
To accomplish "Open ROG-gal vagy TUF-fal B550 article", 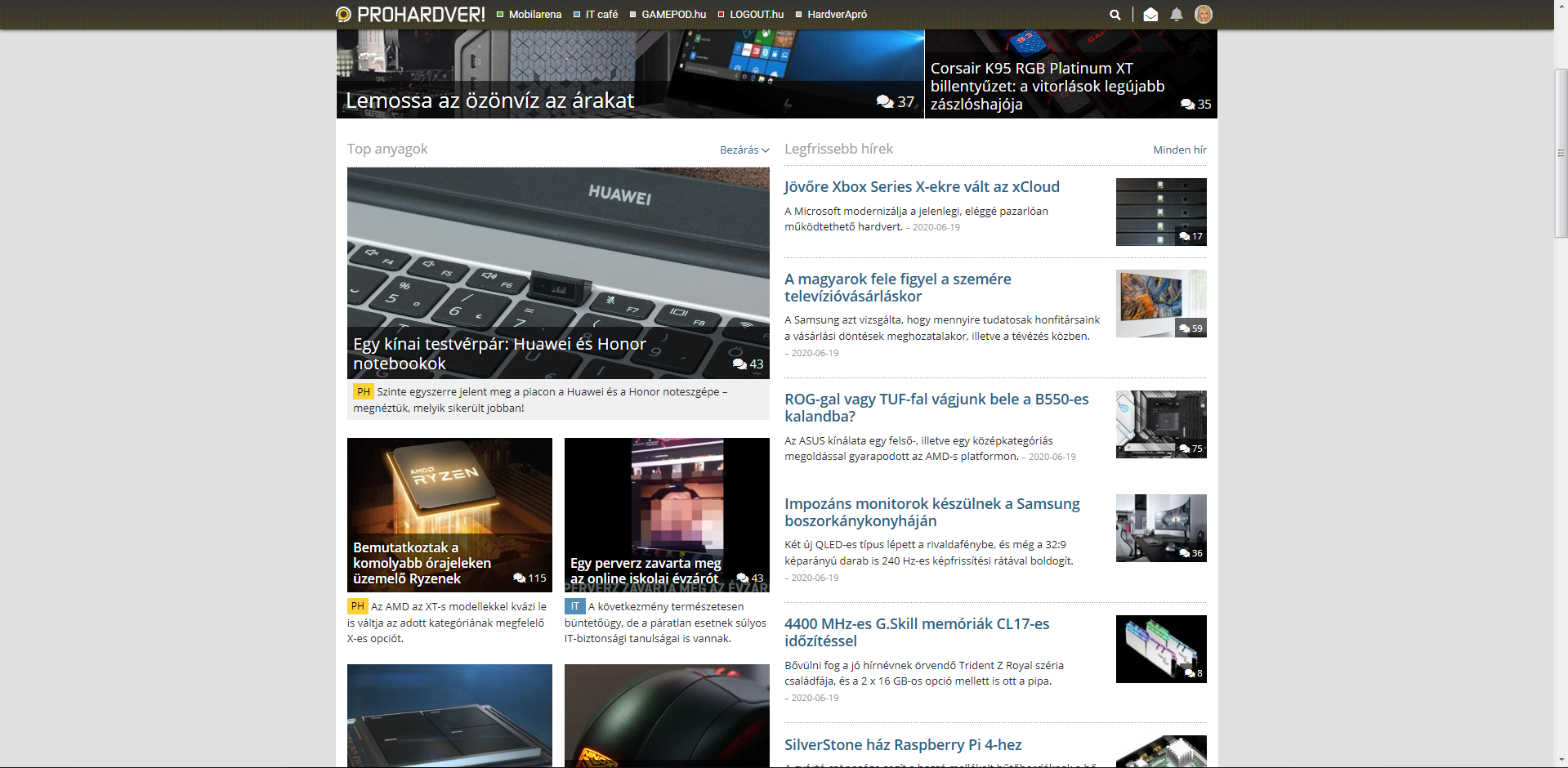I will coord(936,408).
